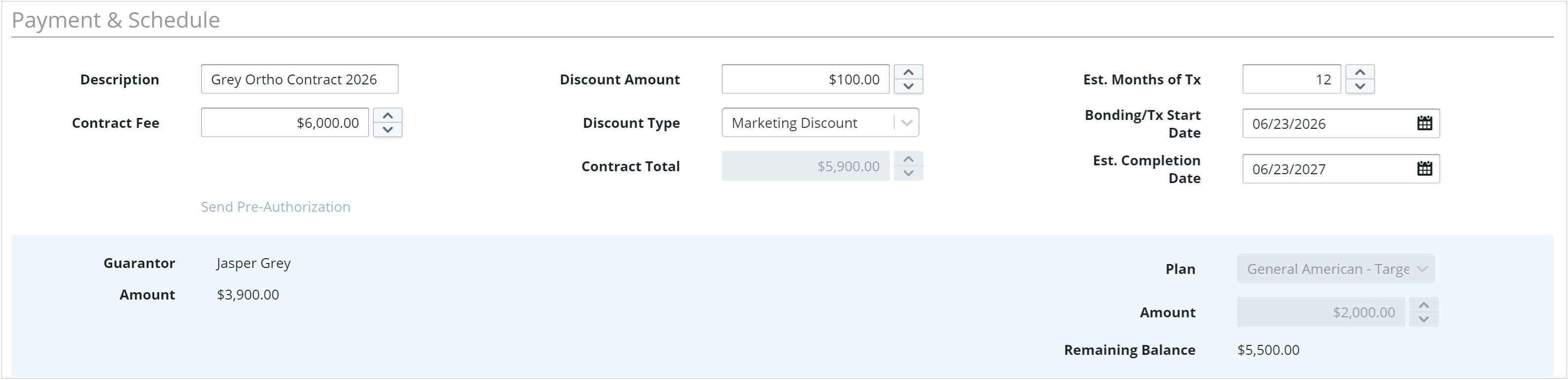Click disabled Contract Total up arrow
This screenshot has height=380, width=1568.
[x=908, y=159]
